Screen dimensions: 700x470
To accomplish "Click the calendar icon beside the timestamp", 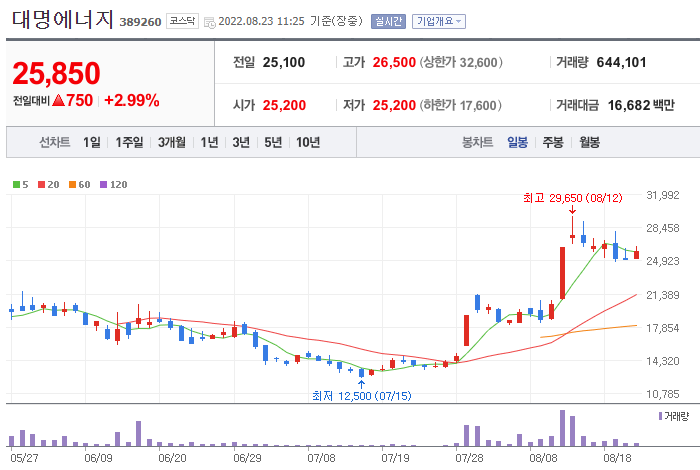I will pos(209,22).
